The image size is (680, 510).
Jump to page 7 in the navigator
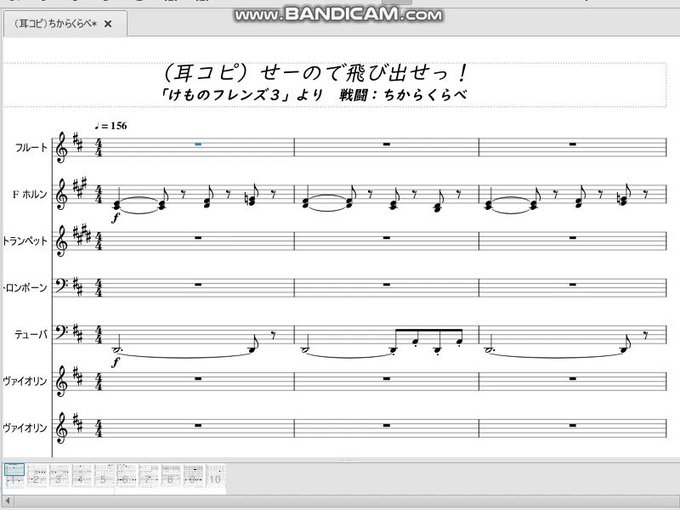coord(149,476)
